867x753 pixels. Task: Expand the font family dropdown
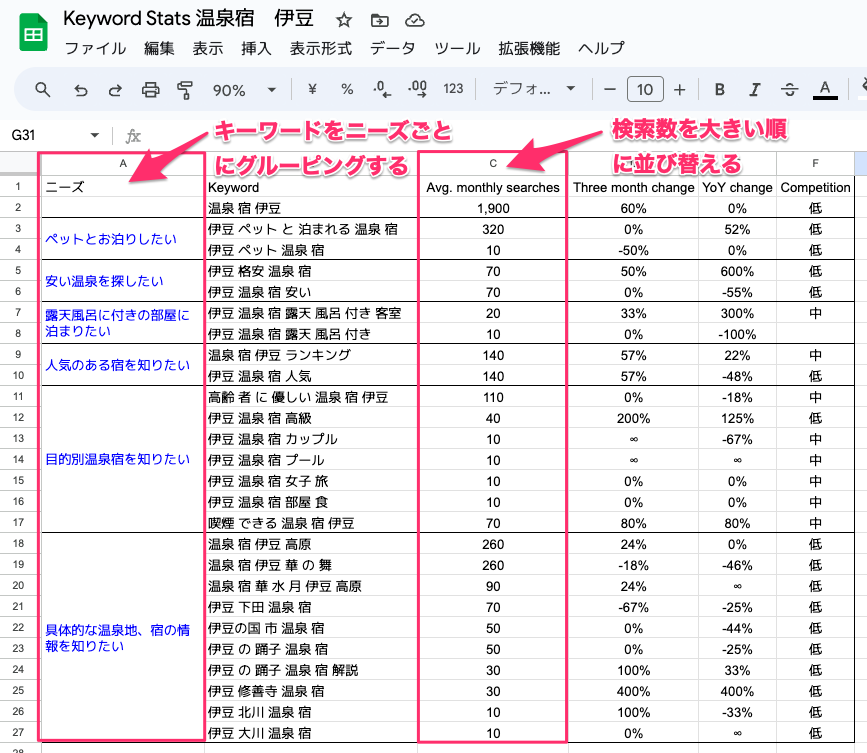[534, 88]
